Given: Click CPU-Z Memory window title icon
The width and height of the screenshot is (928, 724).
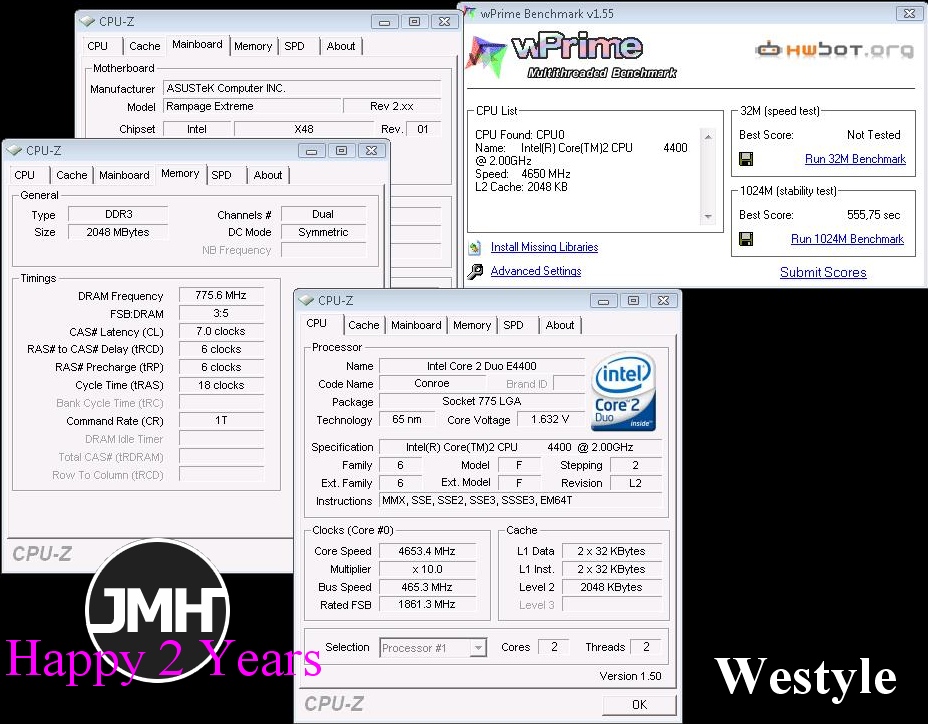Looking at the screenshot, I should [14, 150].
